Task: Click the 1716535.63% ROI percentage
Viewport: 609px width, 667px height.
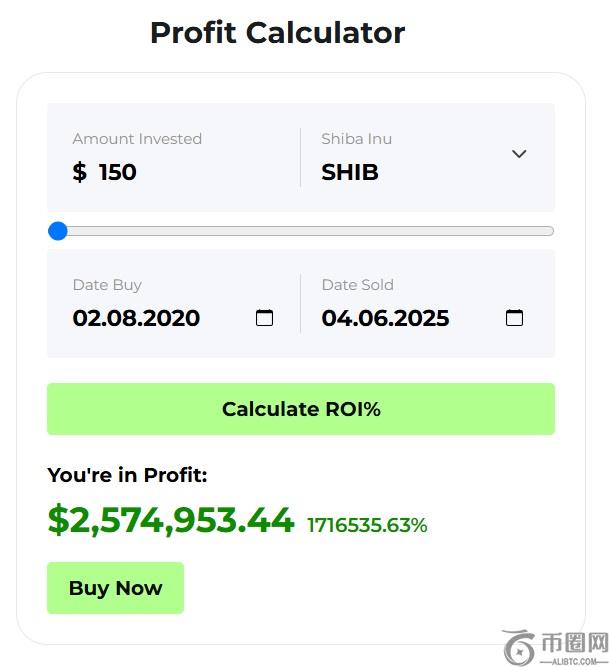Action: 367,525
